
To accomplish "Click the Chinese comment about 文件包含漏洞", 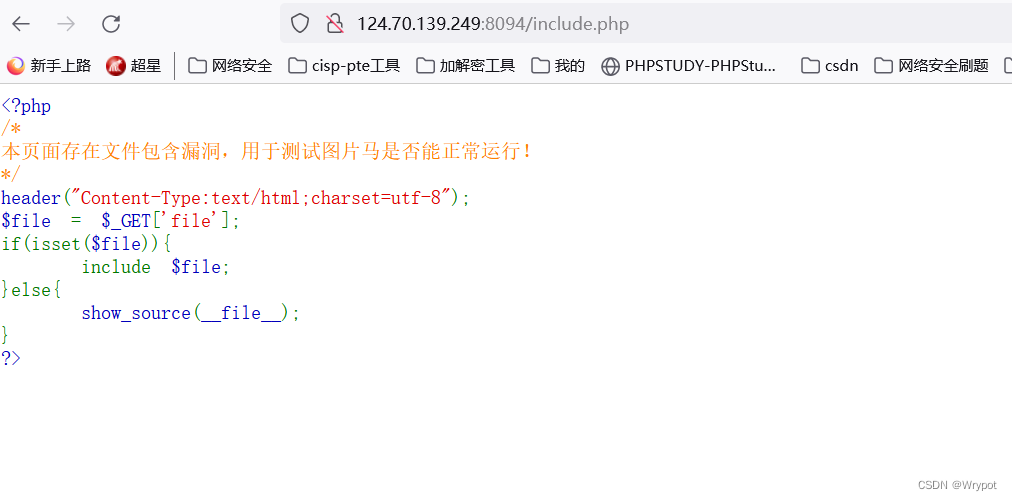I will [267, 152].
